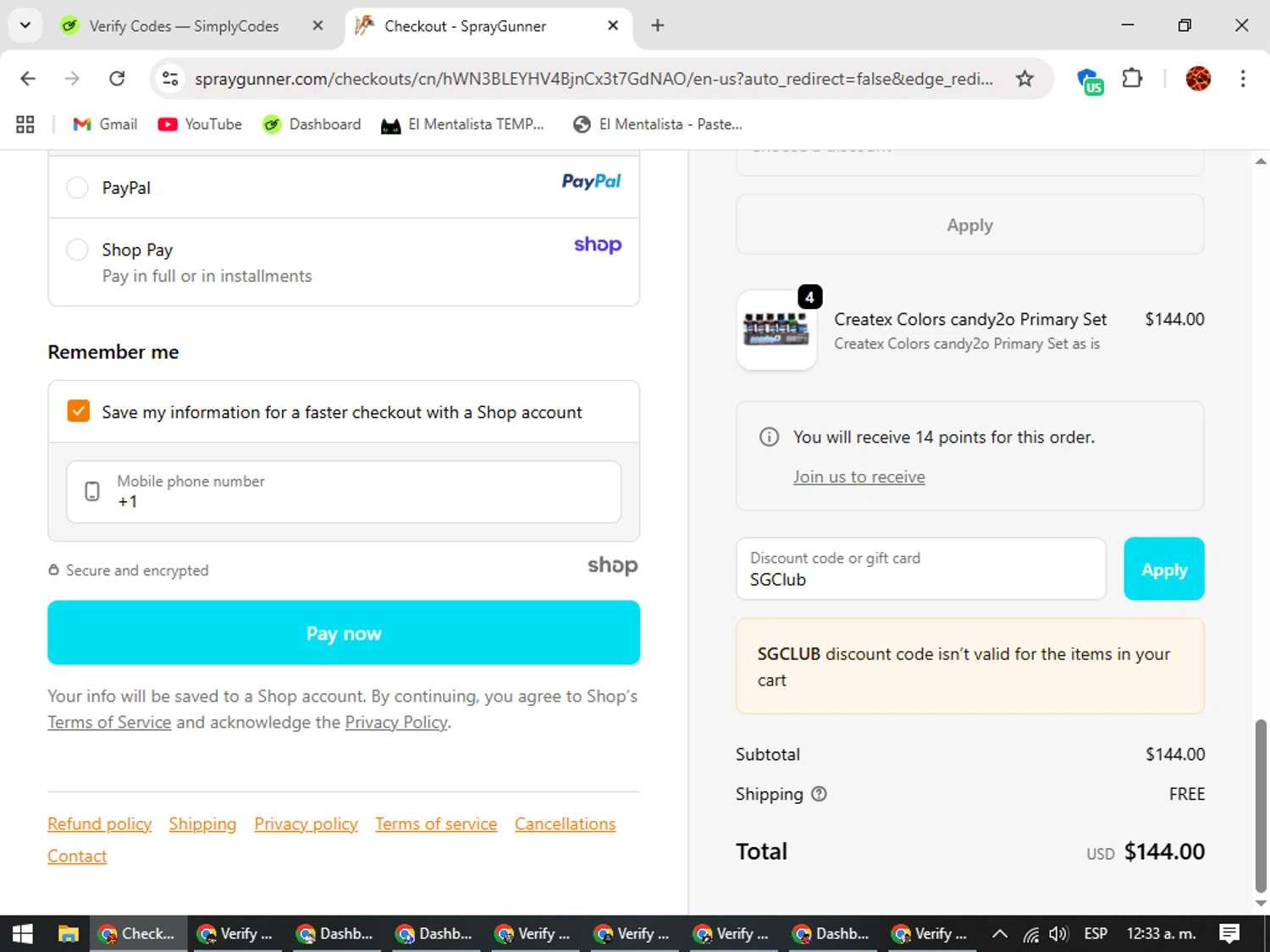Click the scrollbar up arrow
The height and width of the screenshot is (952, 1270).
[x=1261, y=160]
